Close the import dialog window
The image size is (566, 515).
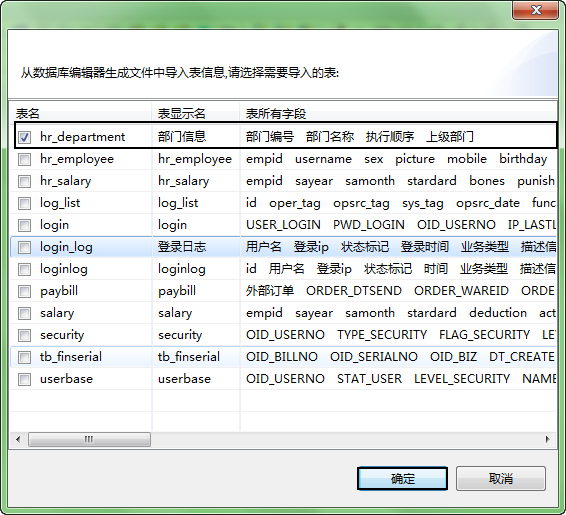coord(536,10)
